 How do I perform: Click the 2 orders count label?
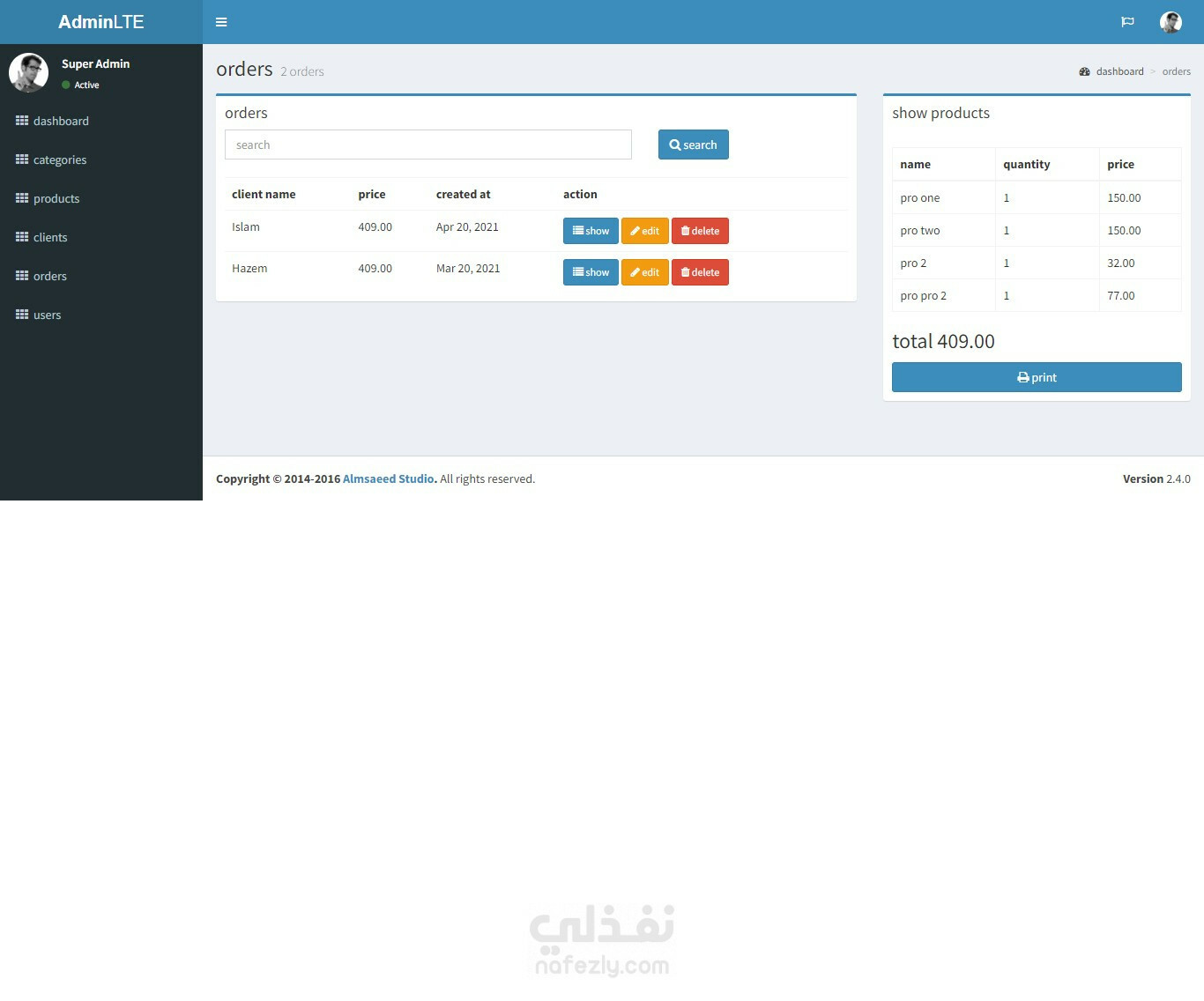click(302, 71)
